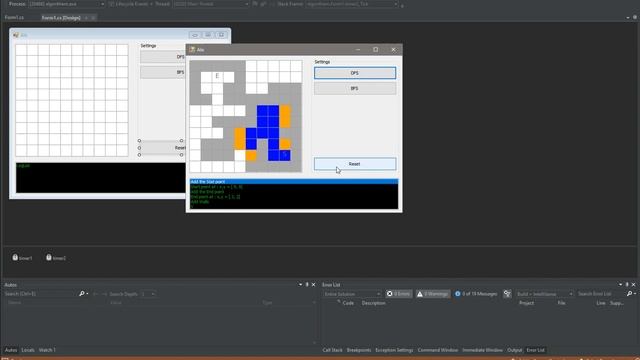The image size is (640, 360).
Task: Open the Immediate Window tab
Action: coord(482,350)
